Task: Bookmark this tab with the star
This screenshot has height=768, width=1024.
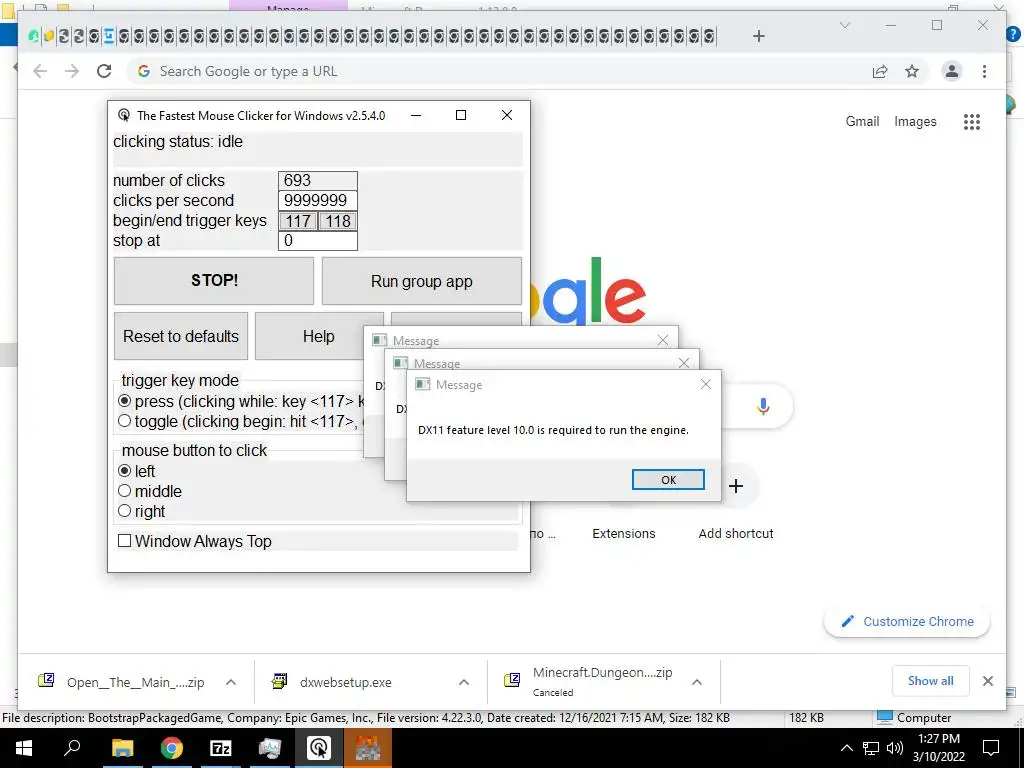Action: pos(912,71)
